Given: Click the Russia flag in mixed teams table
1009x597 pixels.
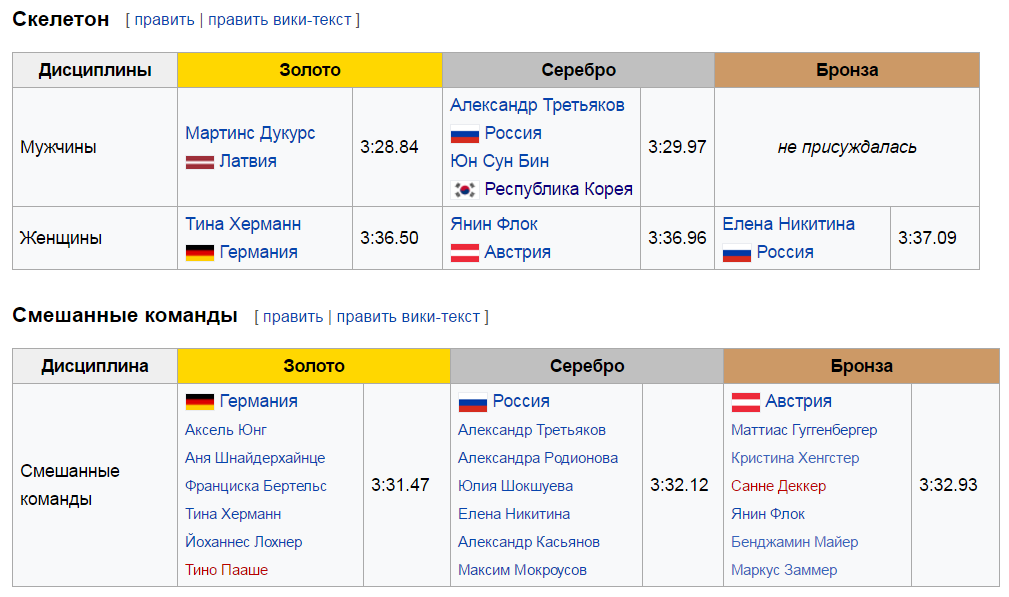Looking at the screenshot, I should pyautogui.click(x=472, y=402).
